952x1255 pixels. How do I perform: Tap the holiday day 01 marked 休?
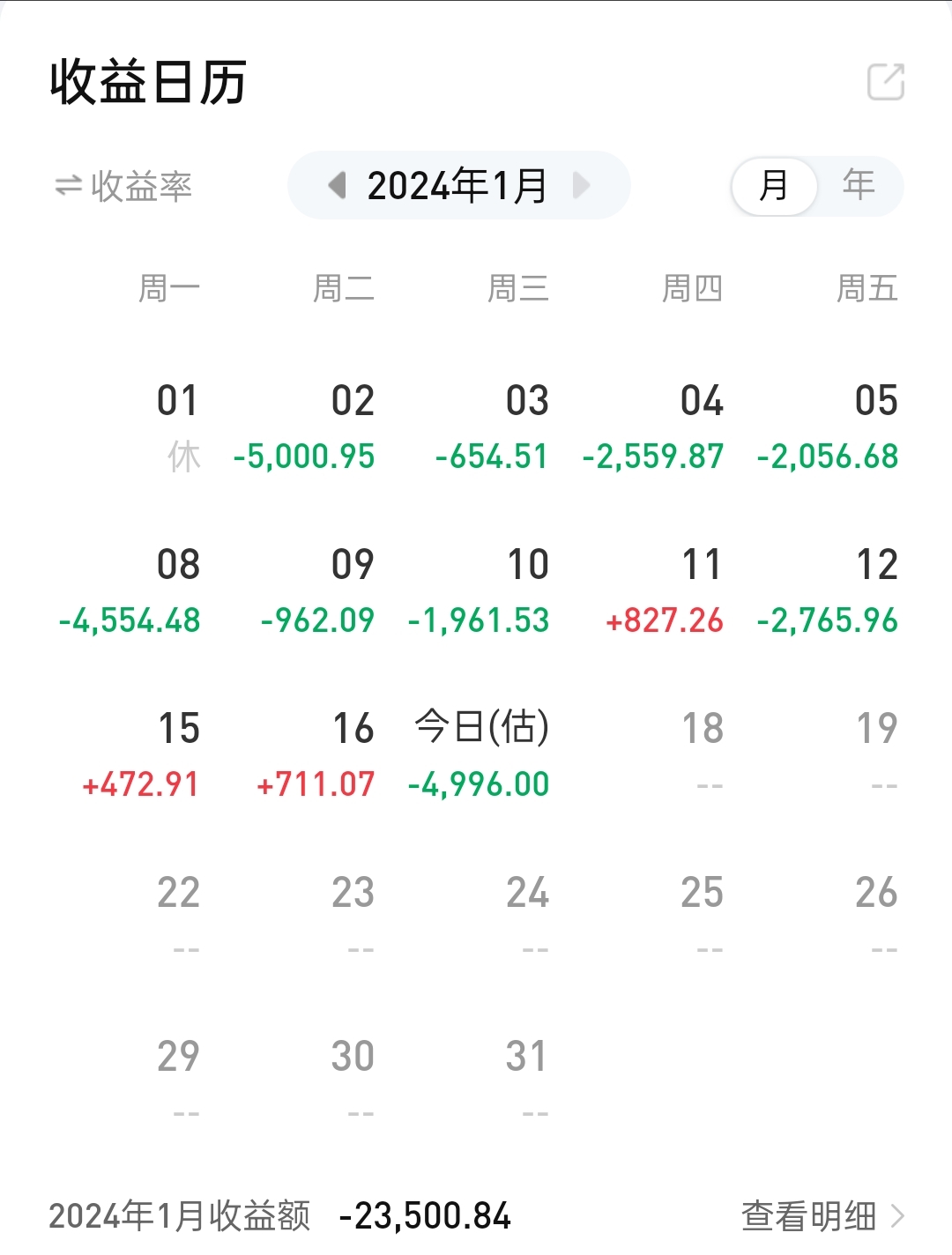178,427
